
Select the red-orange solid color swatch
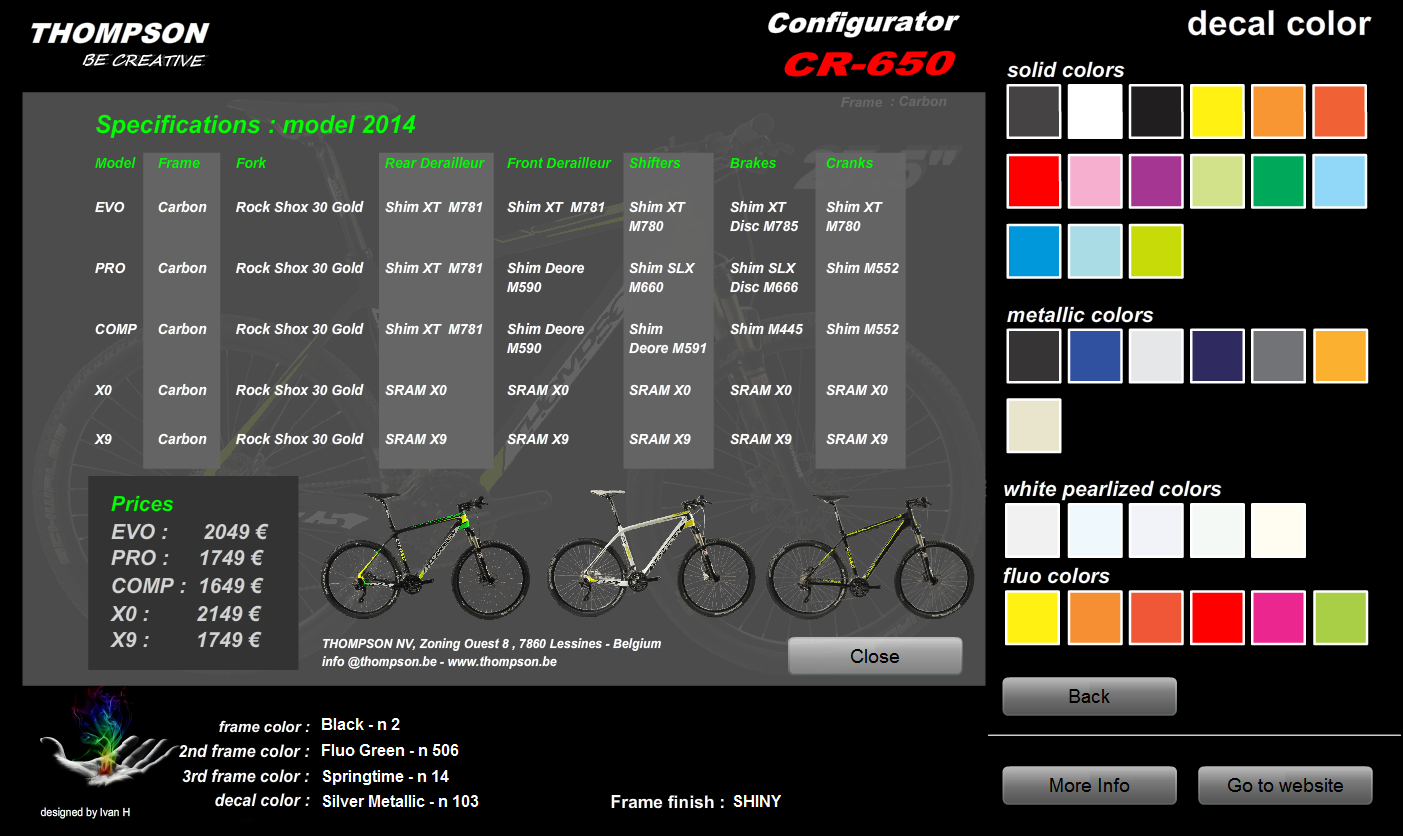[x=1339, y=111]
